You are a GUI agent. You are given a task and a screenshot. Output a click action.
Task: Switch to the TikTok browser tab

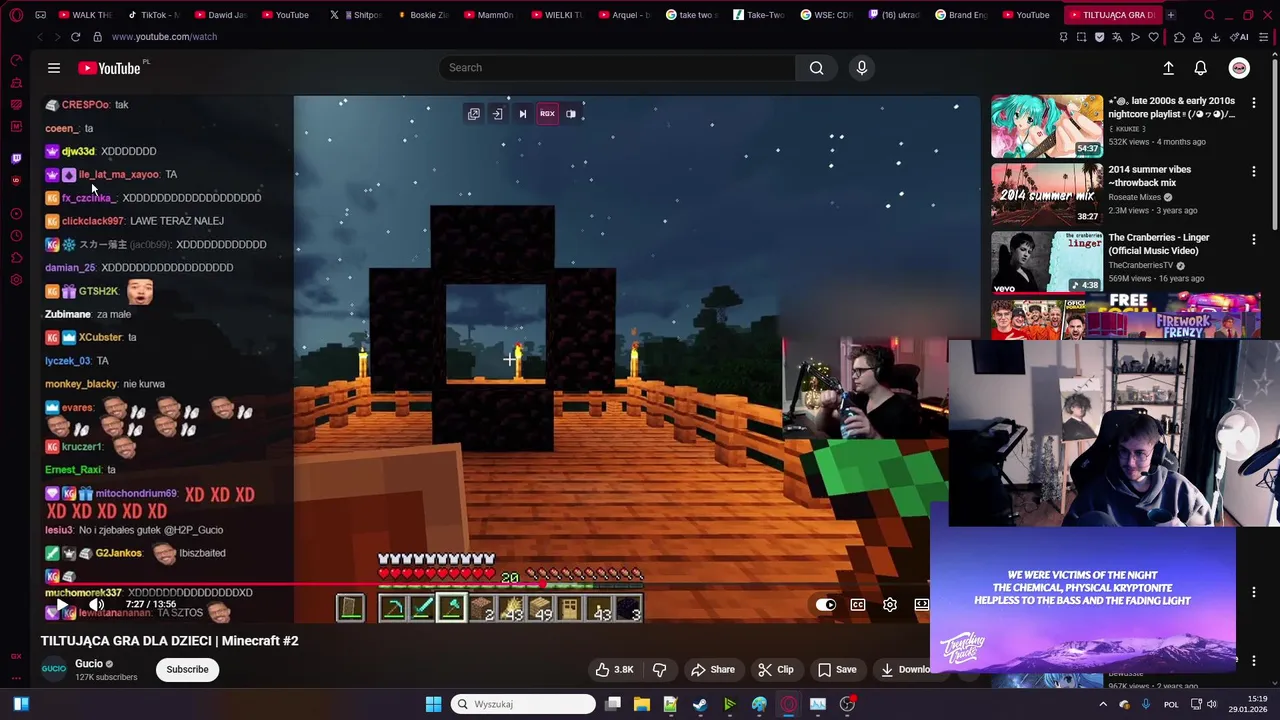pyautogui.click(x=154, y=15)
